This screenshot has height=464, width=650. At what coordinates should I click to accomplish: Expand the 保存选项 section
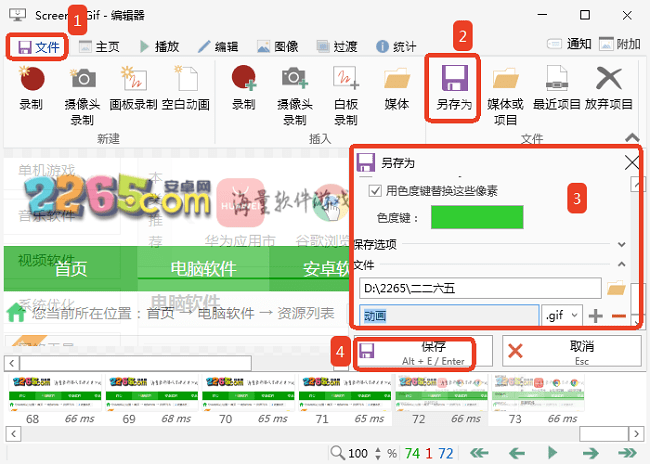tap(621, 244)
